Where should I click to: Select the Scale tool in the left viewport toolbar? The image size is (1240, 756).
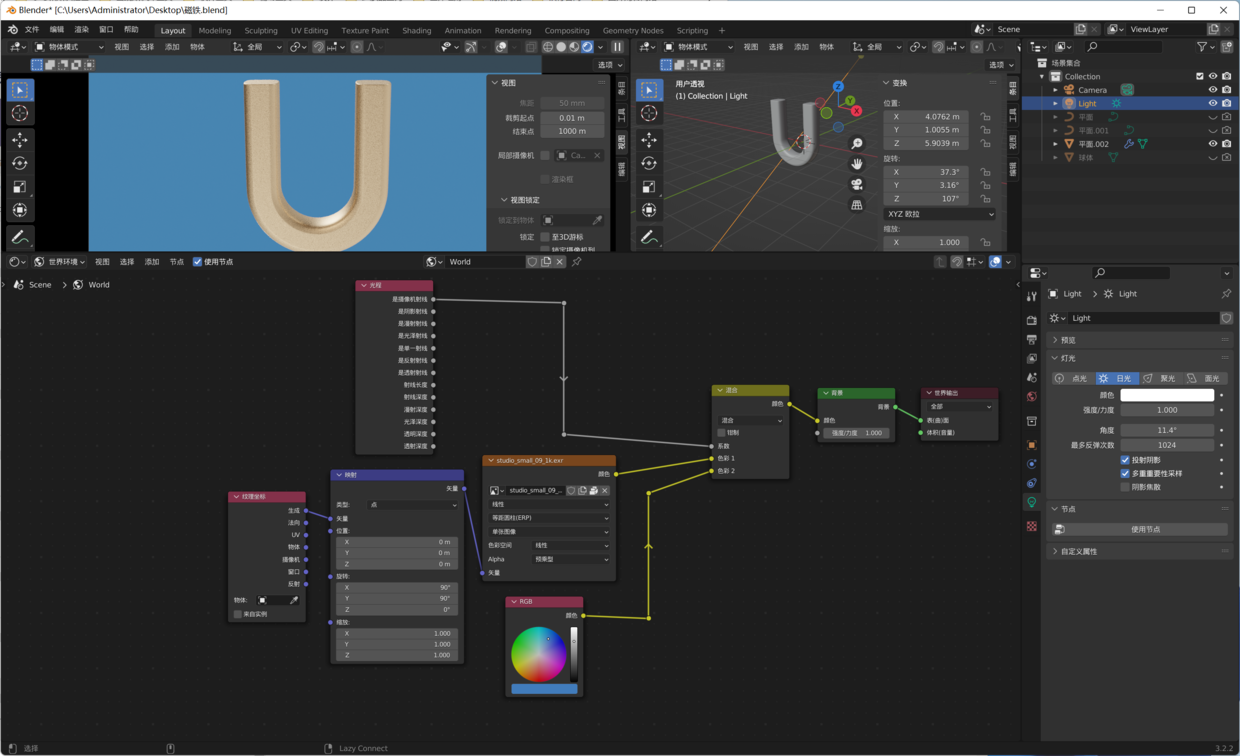(x=20, y=187)
